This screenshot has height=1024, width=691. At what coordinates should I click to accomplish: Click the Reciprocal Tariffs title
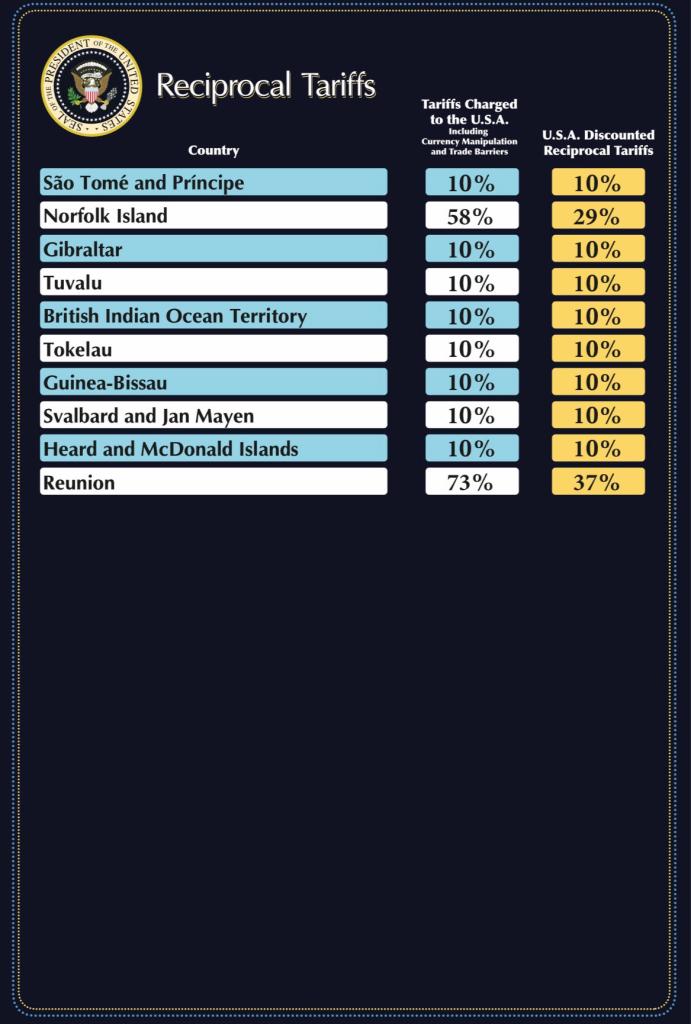tap(266, 86)
